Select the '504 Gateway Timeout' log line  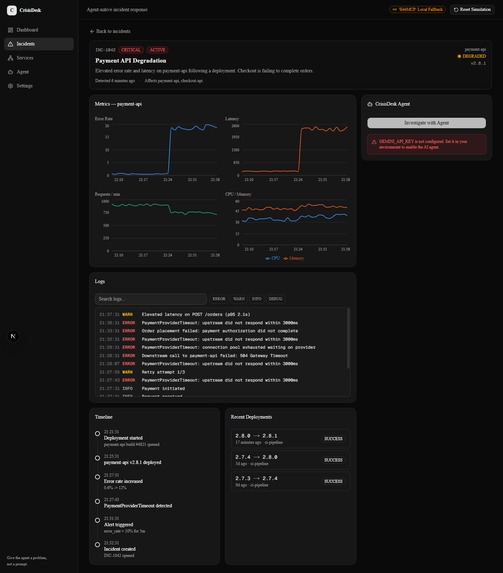(221, 356)
